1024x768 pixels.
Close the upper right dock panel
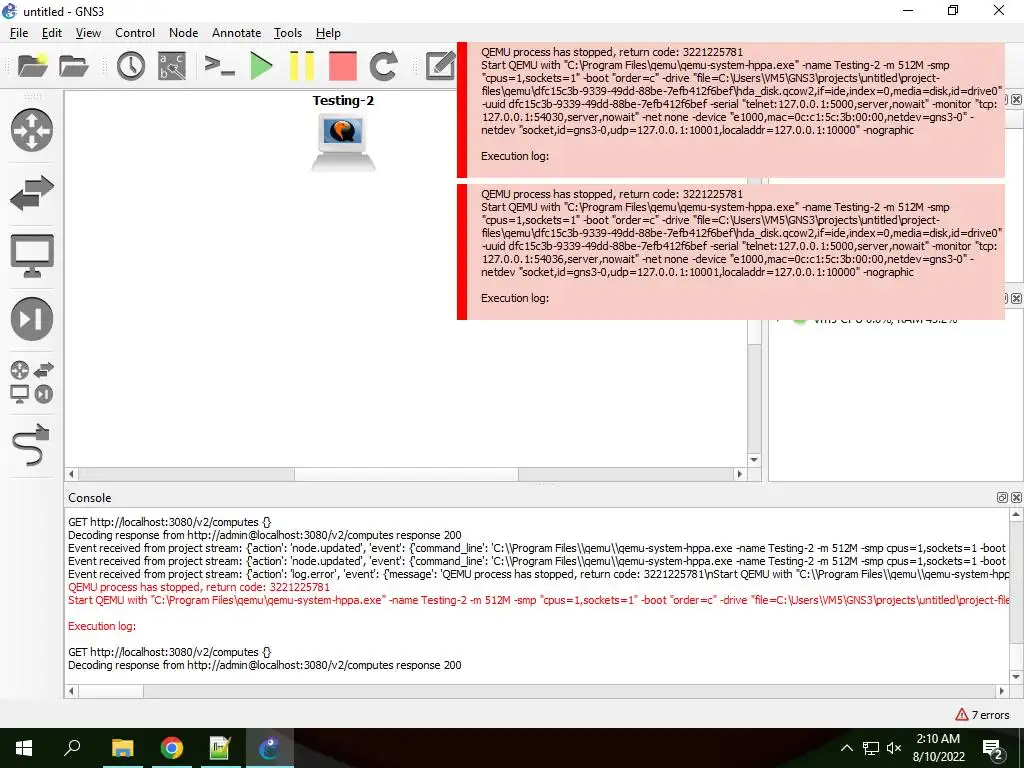[x=1016, y=99]
